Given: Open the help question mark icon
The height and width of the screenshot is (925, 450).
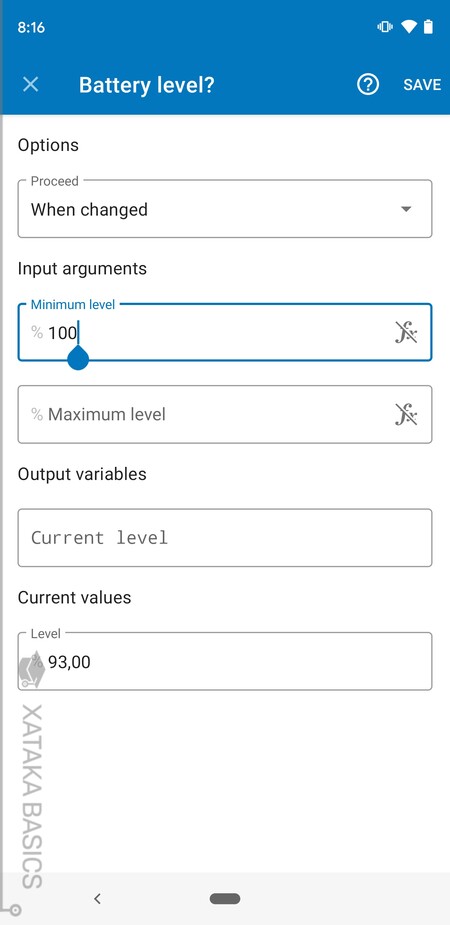Looking at the screenshot, I should point(368,85).
